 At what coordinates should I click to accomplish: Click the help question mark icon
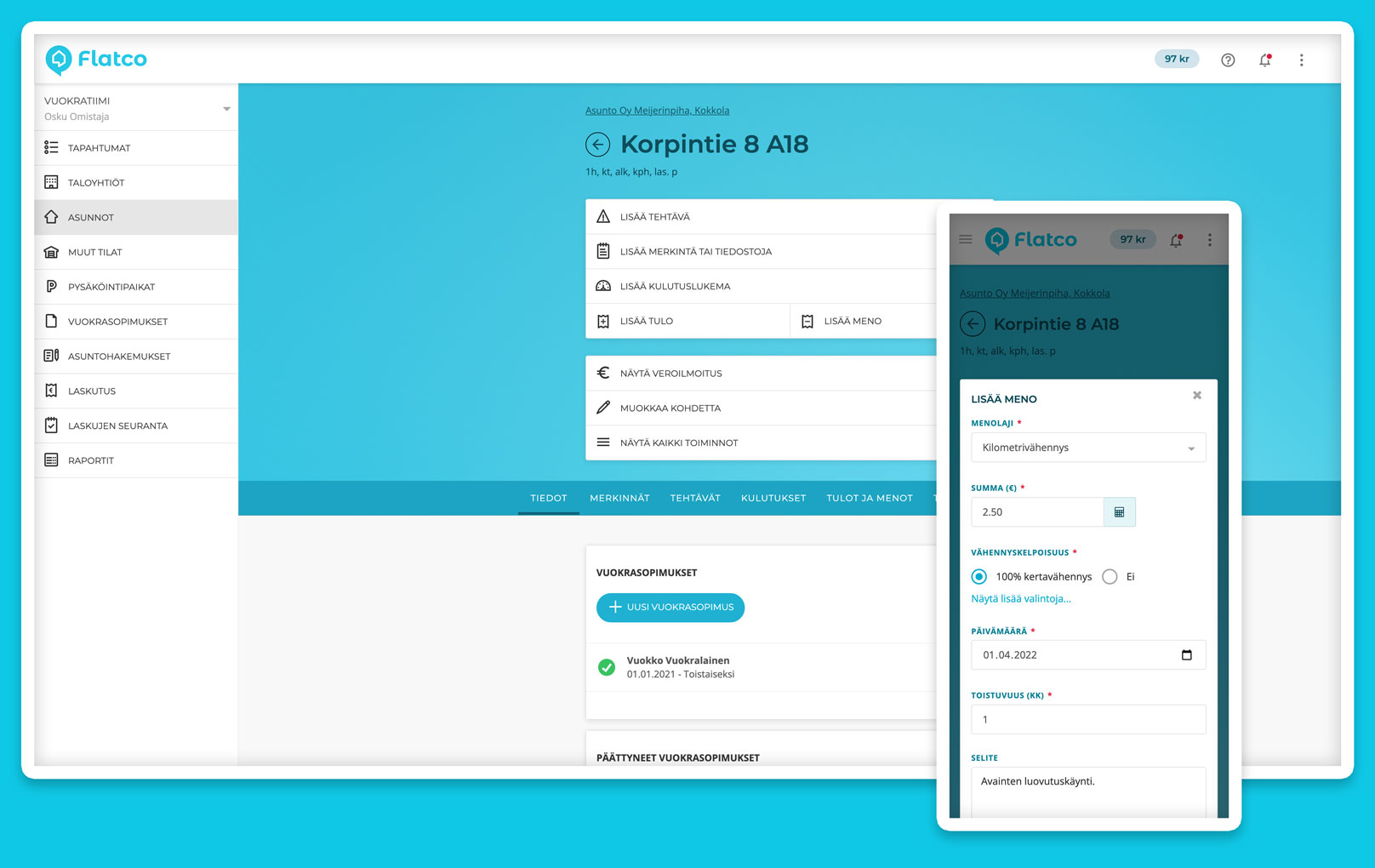(x=1228, y=60)
